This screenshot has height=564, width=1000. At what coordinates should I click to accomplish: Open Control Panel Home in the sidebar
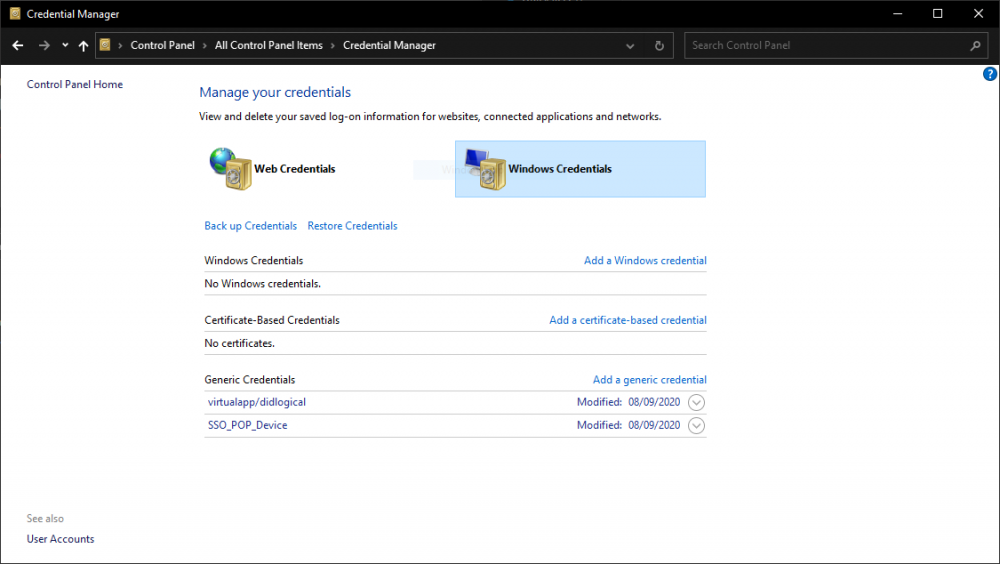[x=75, y=84]
